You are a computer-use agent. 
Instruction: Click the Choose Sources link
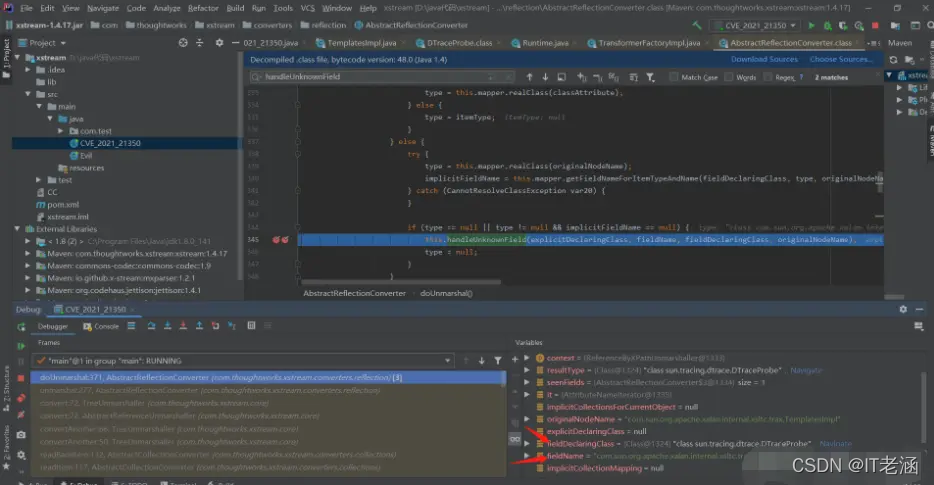click(840, 60)
